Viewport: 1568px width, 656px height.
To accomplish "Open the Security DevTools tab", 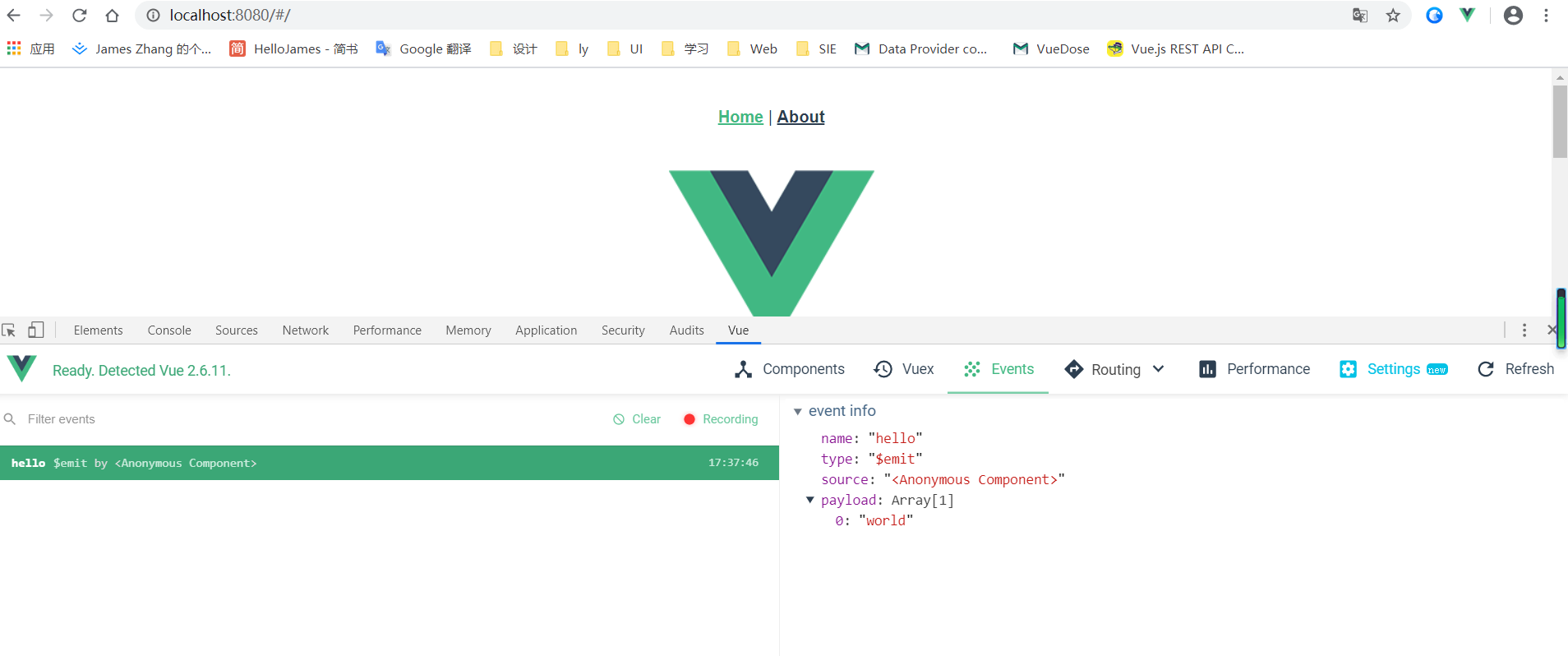I will [x=623, y=330].
